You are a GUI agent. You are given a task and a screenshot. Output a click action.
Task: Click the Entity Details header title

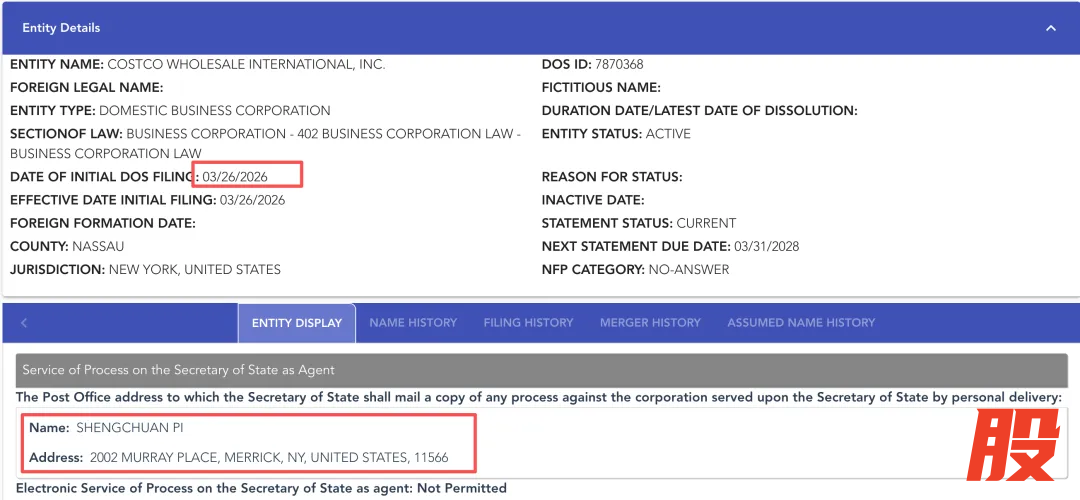[61, 28]
